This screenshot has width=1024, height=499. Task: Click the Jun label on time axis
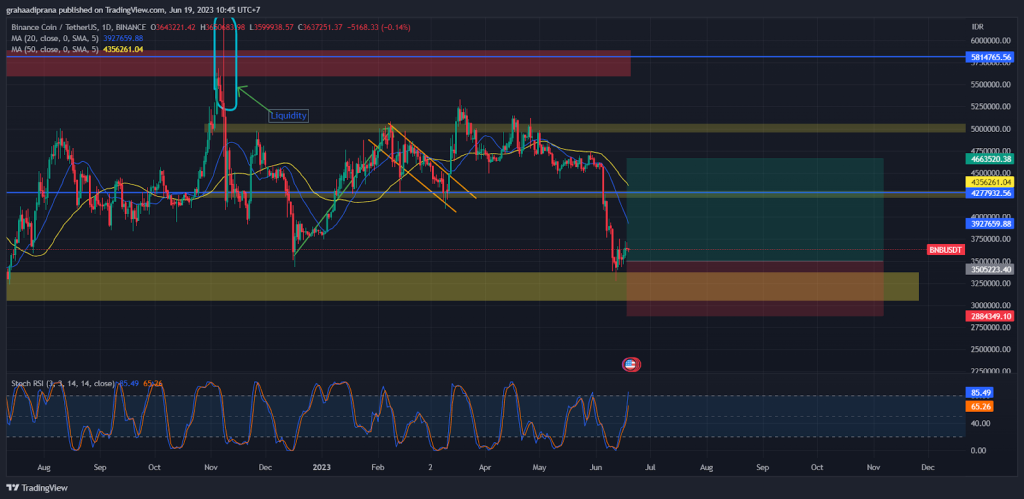pyautogui.click(x=596, y=468)
